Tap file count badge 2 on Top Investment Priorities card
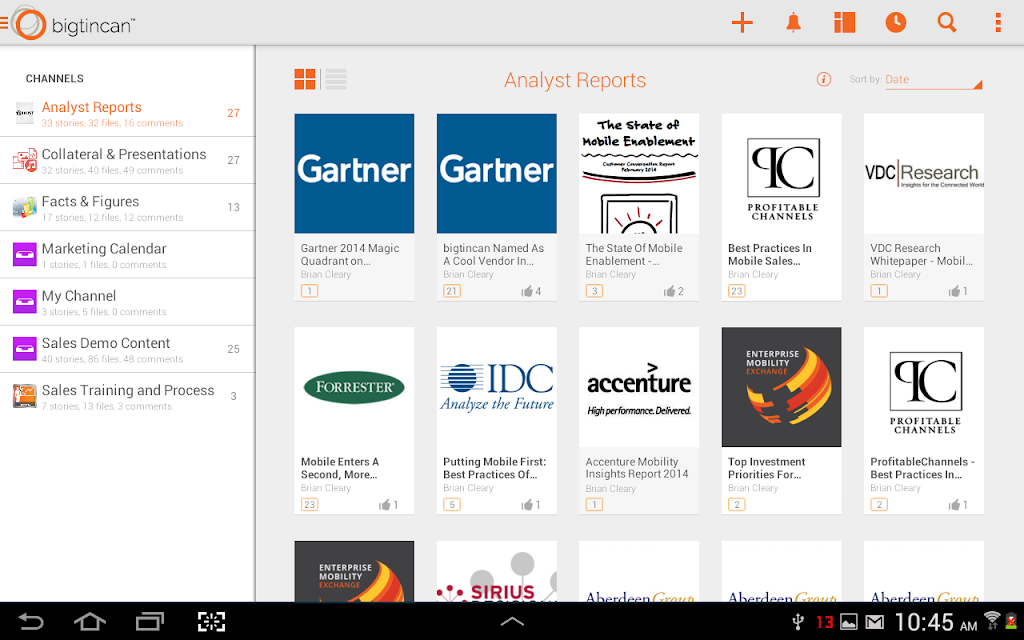The height and width of the screenshot is (640, 1024). coord(737,505)
